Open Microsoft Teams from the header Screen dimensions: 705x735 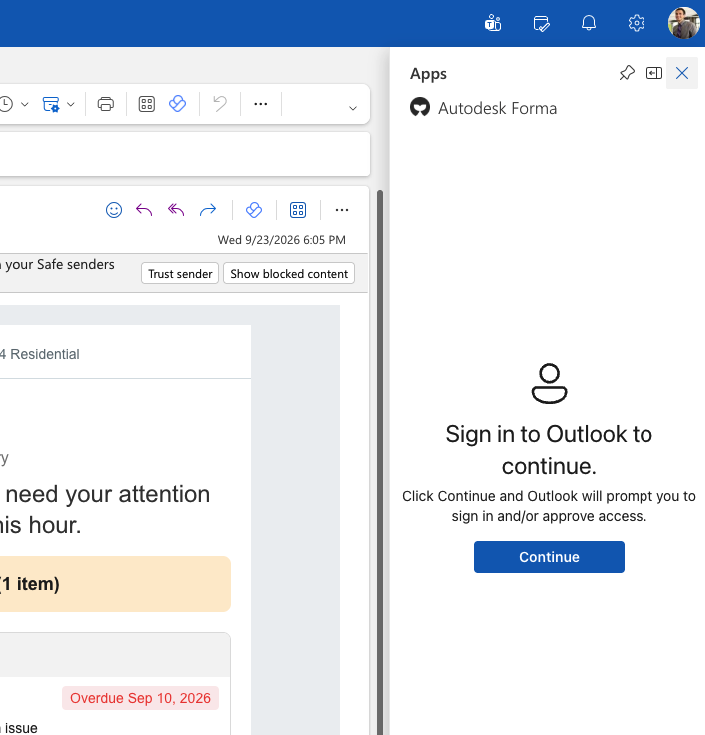[x=493, y=23]
